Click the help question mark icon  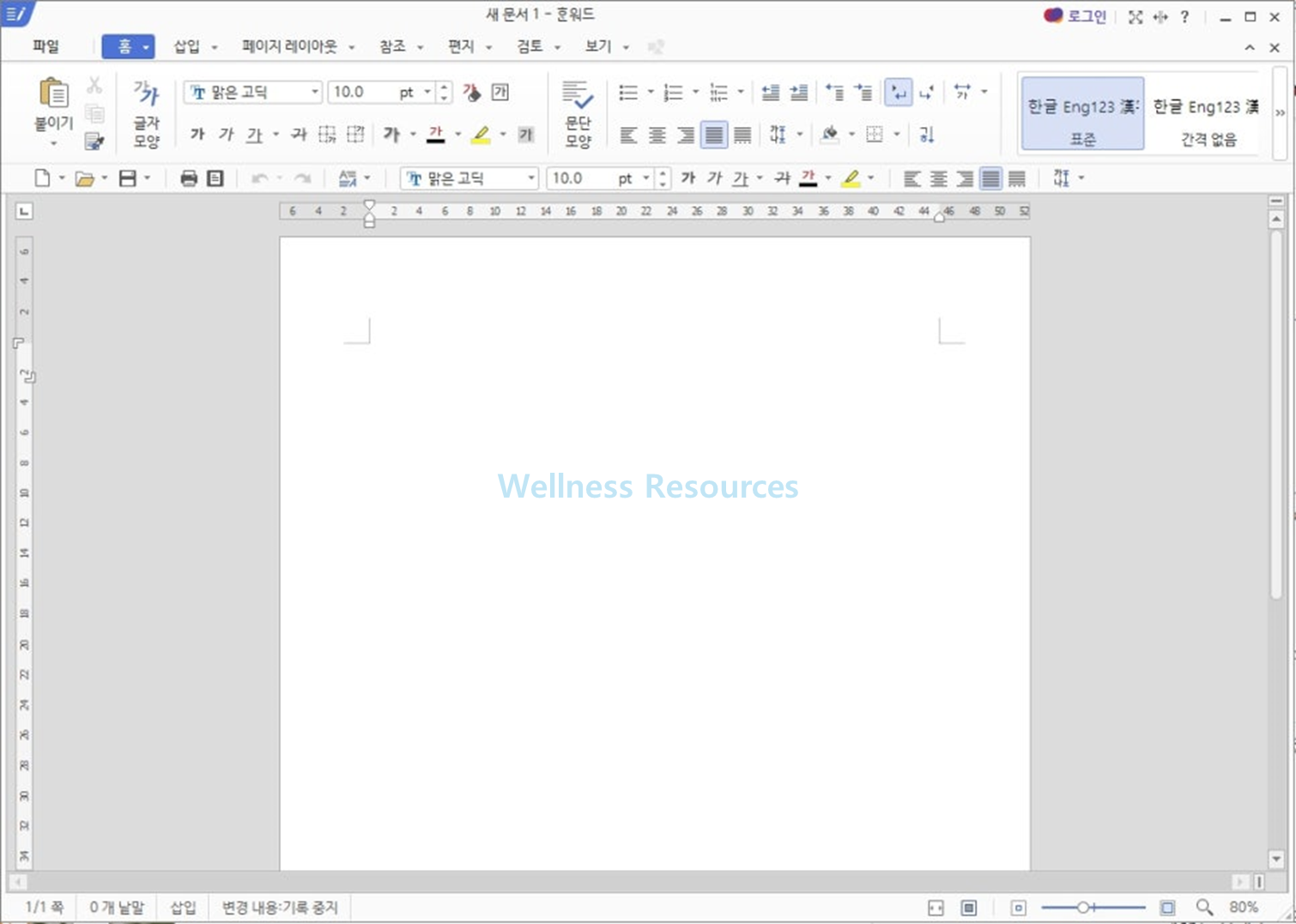click(x=1184, y=16)
